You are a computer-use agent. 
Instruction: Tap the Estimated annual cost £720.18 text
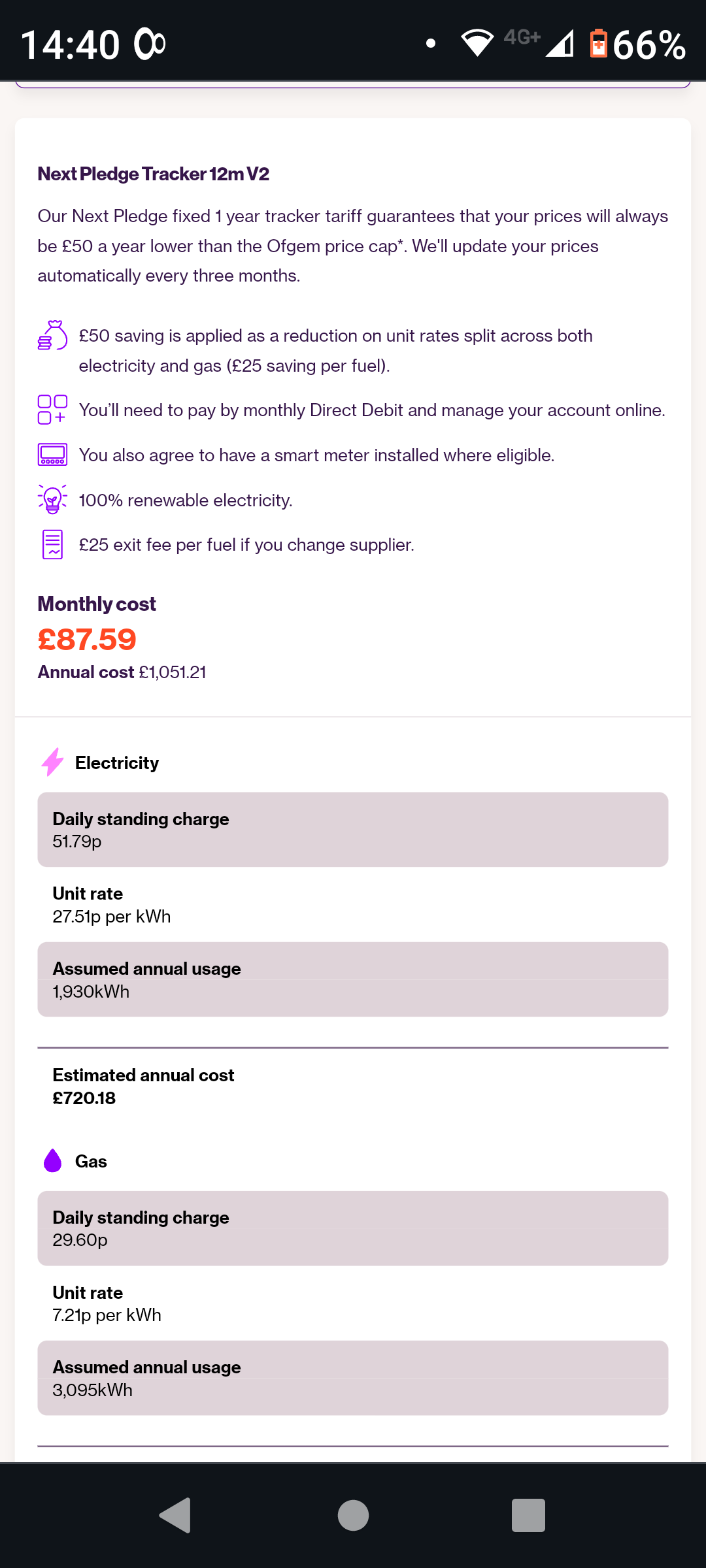tap(143, 1086)
